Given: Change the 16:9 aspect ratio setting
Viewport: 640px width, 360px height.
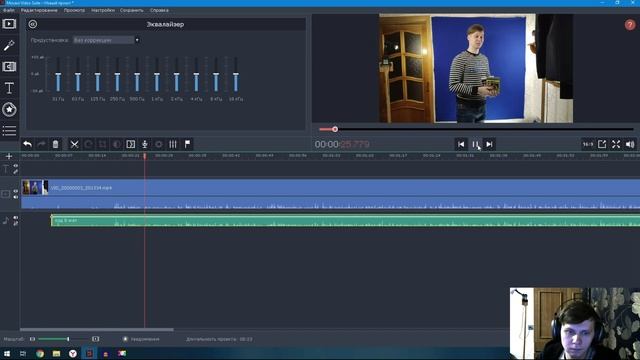Looking at the screenshot, I should coord(588,144).
